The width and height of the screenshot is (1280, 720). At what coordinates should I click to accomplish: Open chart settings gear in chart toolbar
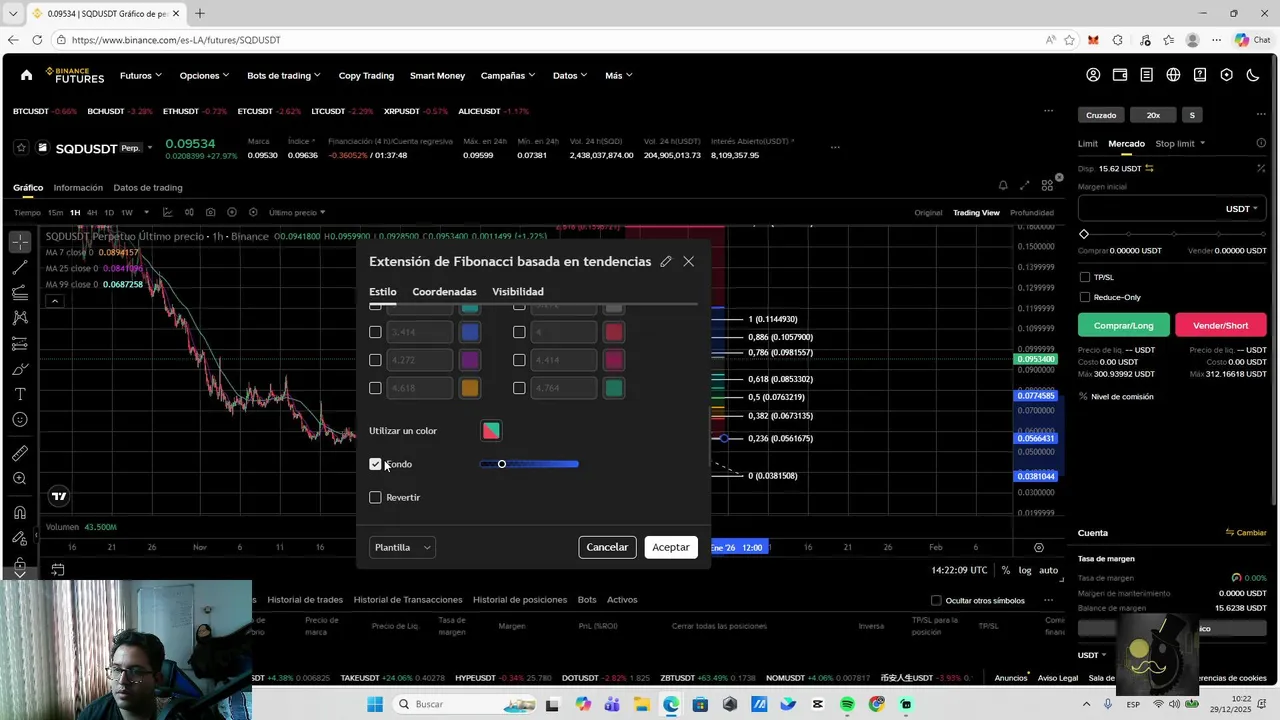[x=253, y=212]
